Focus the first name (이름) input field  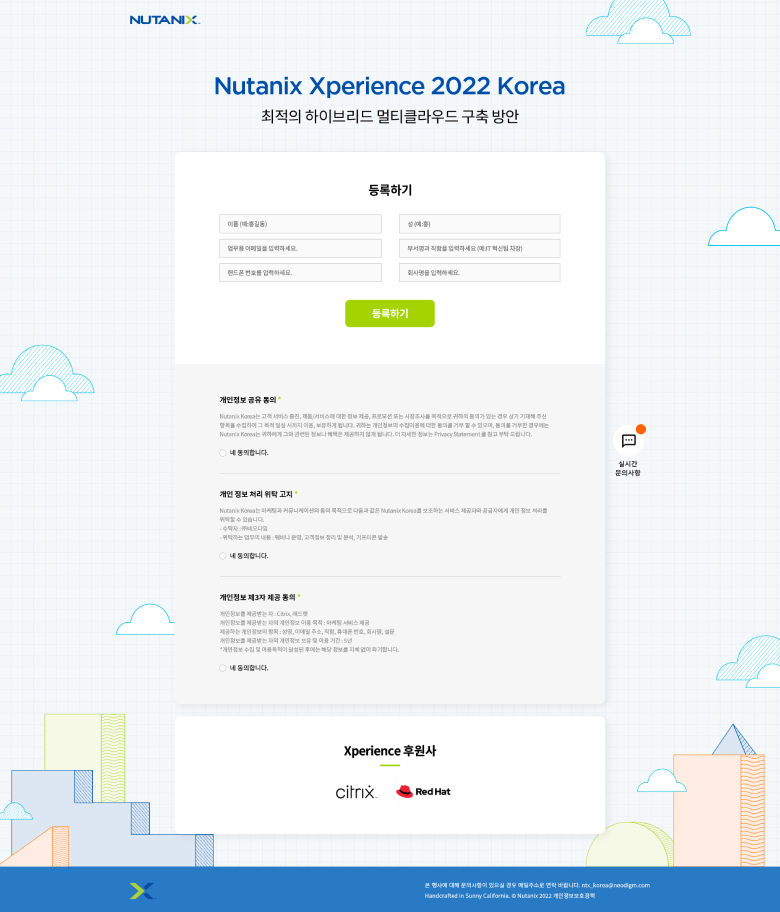pyautogui.click(x=300, y=224)
